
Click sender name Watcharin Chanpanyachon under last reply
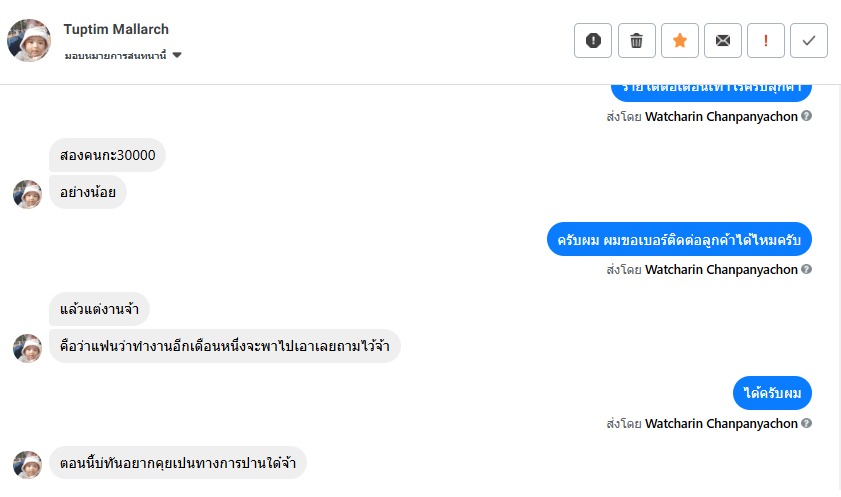(721, 423)
